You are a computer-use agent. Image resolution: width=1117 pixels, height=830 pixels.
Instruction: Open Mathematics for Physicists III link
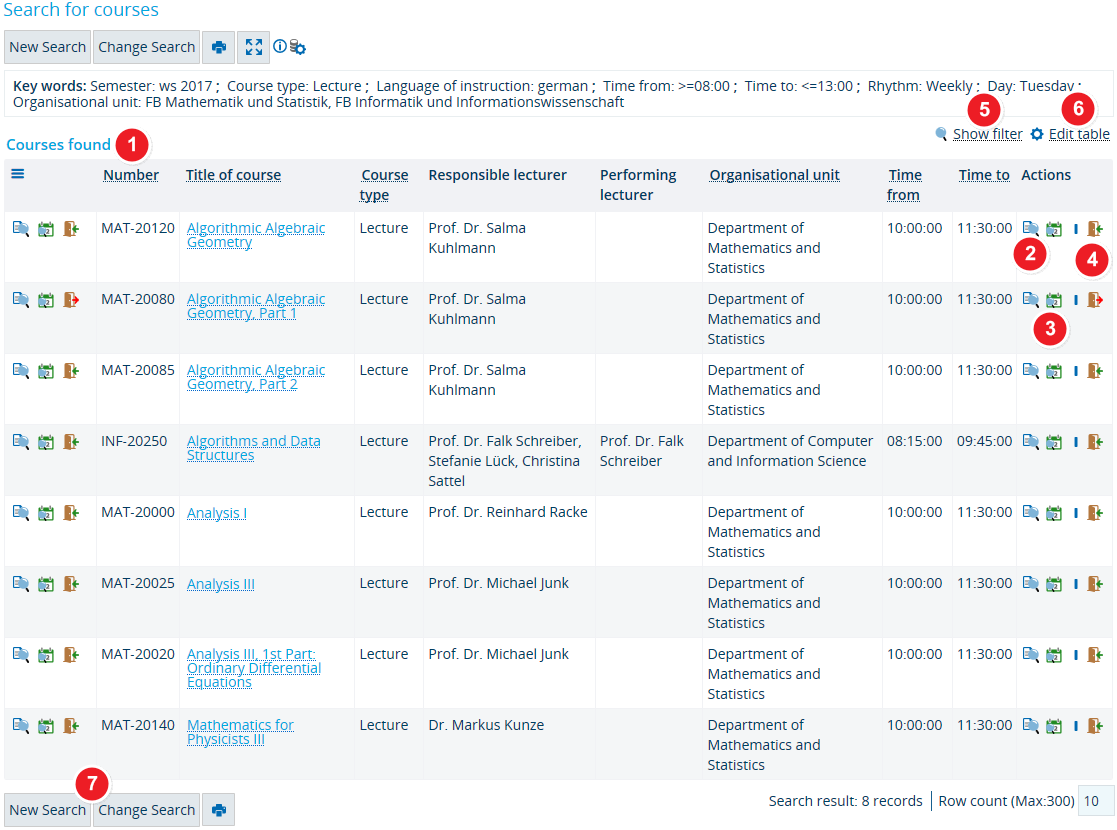[x=240, y=732]
